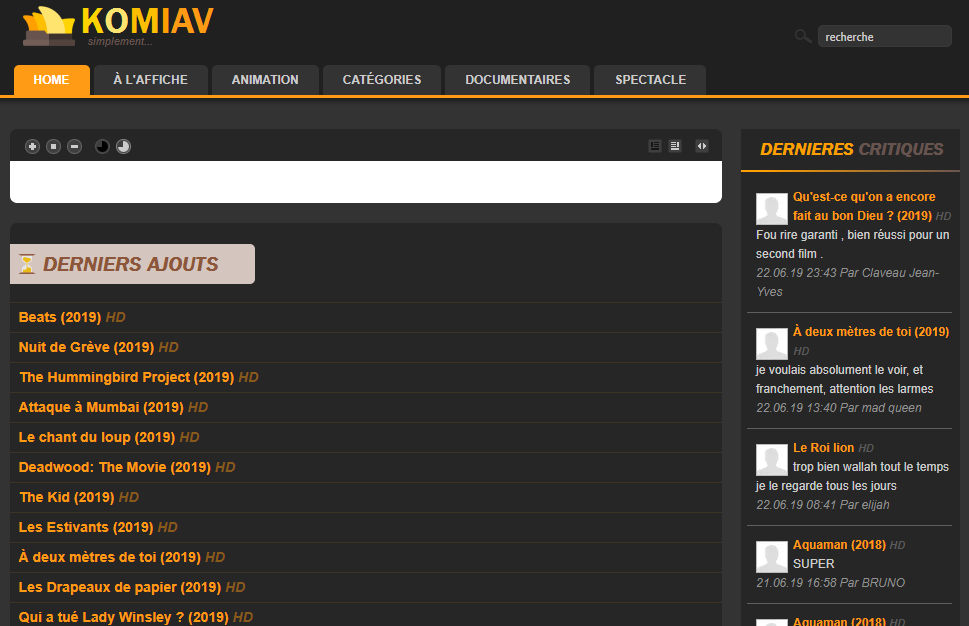Open Les Drapeaux de papier (2019)

point(120,587)
